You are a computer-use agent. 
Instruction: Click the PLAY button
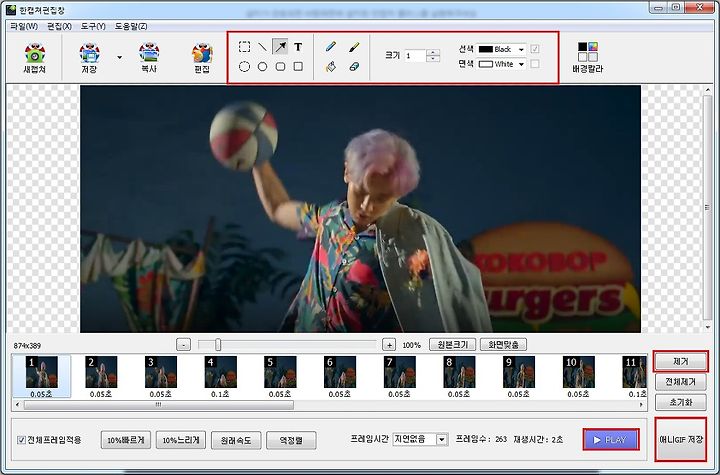coord(611,440)
